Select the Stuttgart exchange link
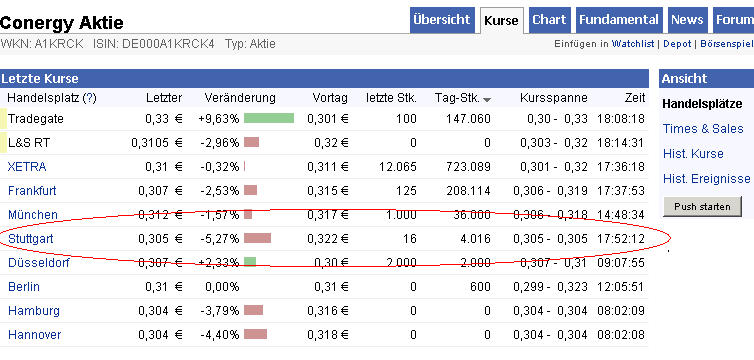The width and height of the screenshot is (754, 360). point(31,239)
